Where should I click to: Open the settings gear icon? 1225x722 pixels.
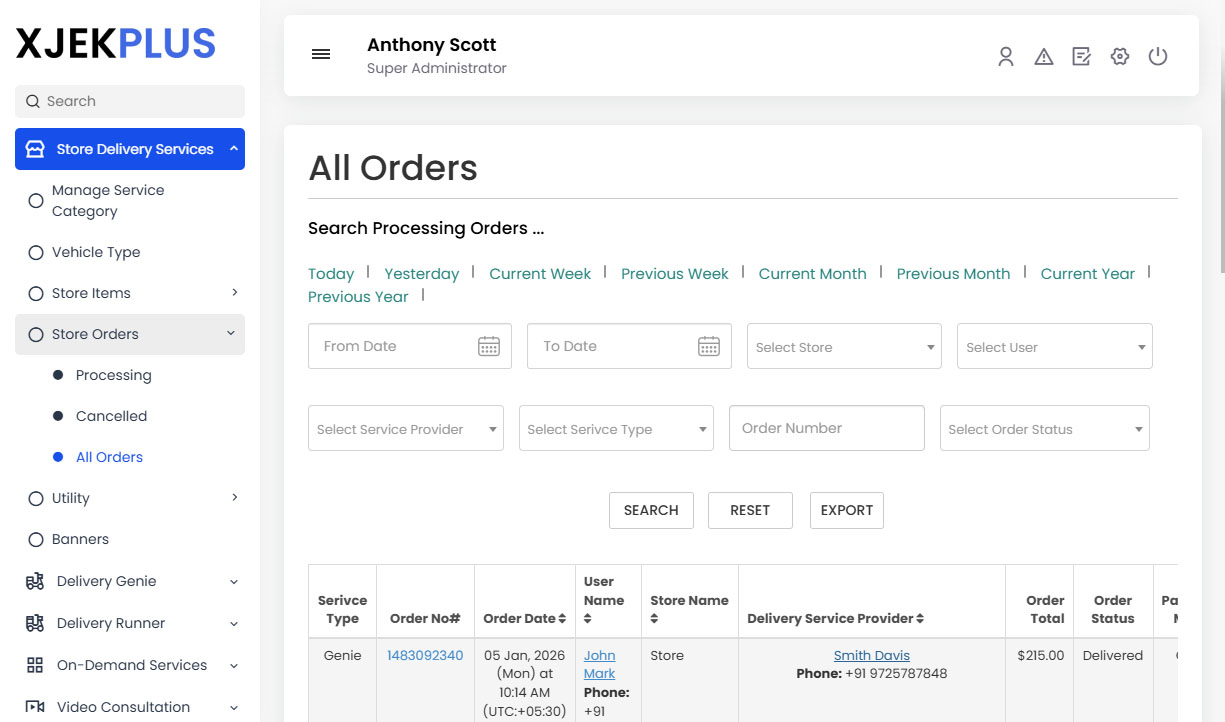(x=1119, y=57)
